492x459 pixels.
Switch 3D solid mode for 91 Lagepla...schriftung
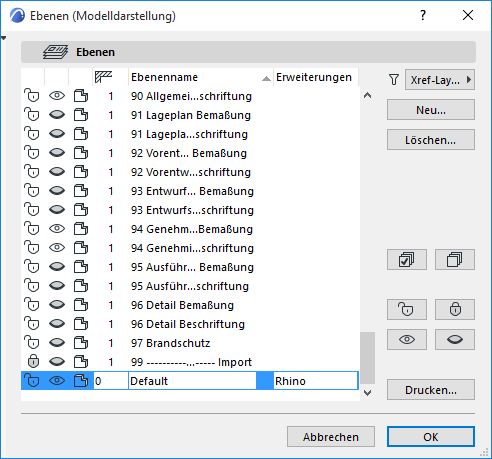[81, 134]
